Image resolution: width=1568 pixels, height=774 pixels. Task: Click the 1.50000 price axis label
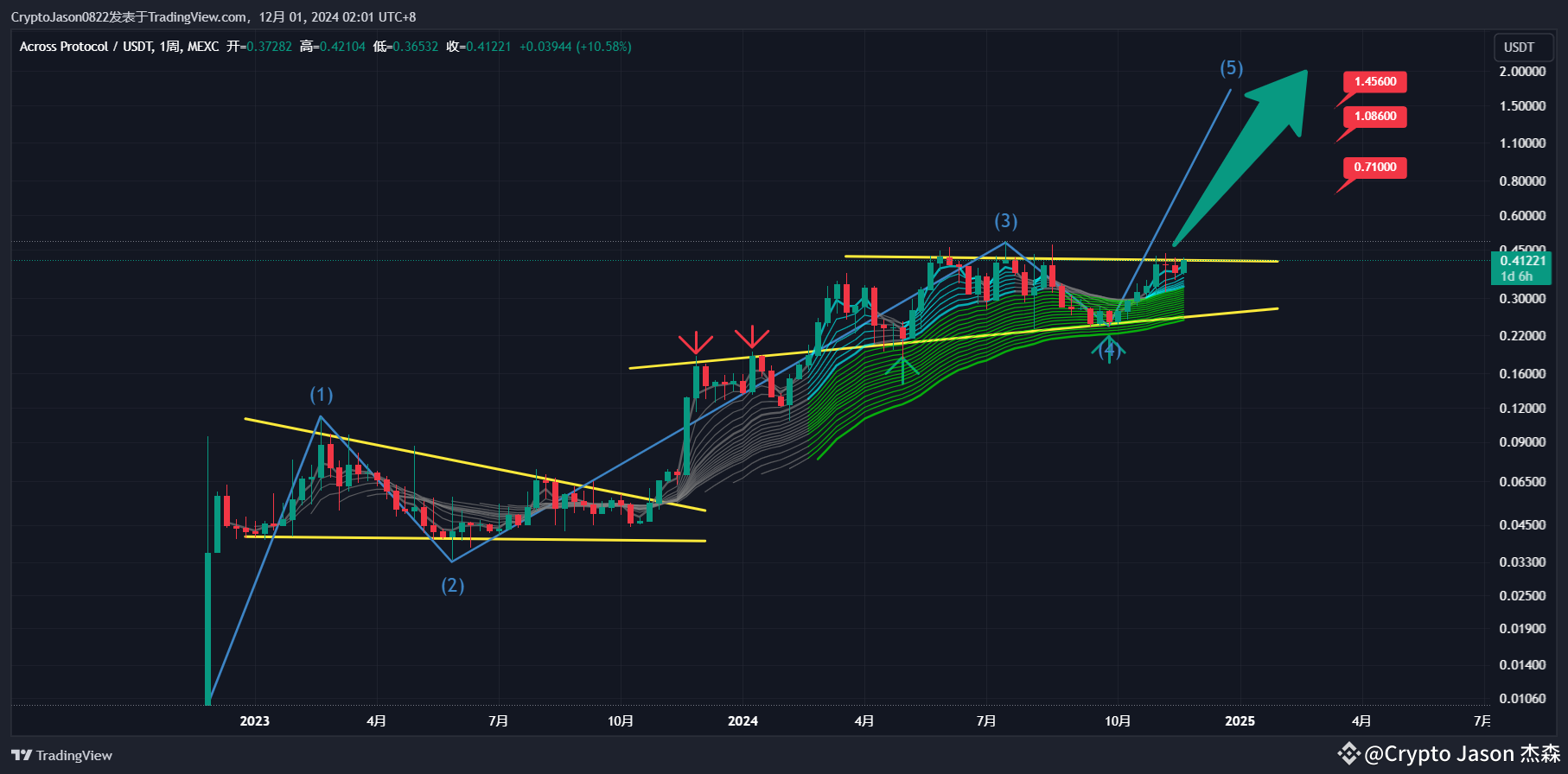[x=1522, y=106]
